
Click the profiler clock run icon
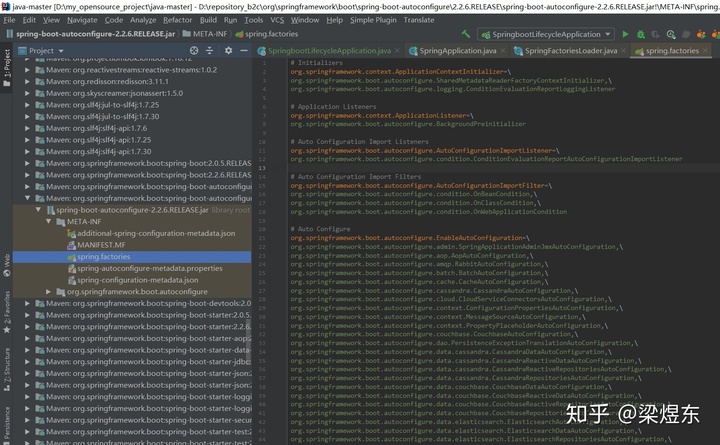(x=671, y=34)
